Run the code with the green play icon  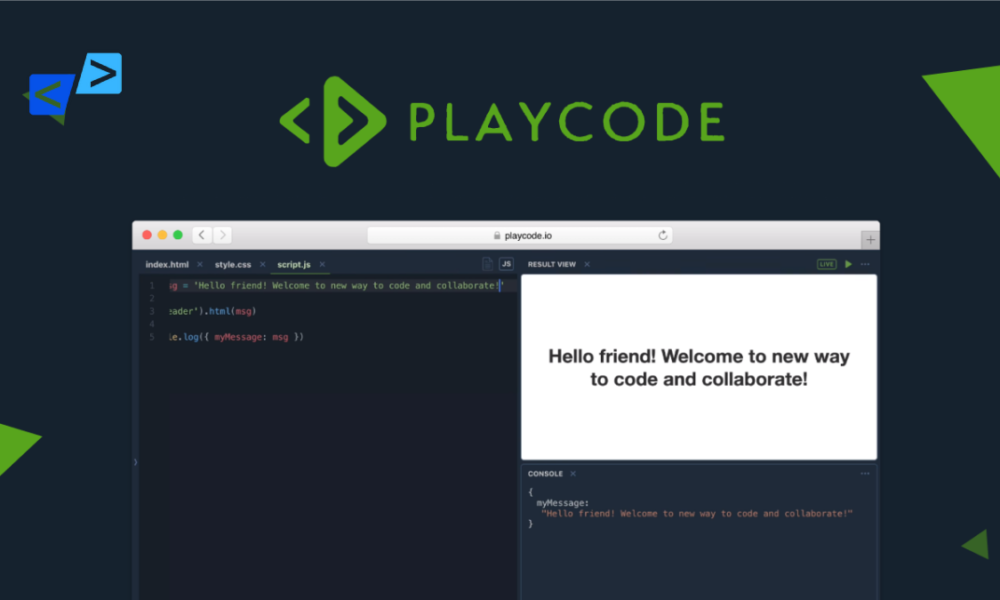[848, 264]
